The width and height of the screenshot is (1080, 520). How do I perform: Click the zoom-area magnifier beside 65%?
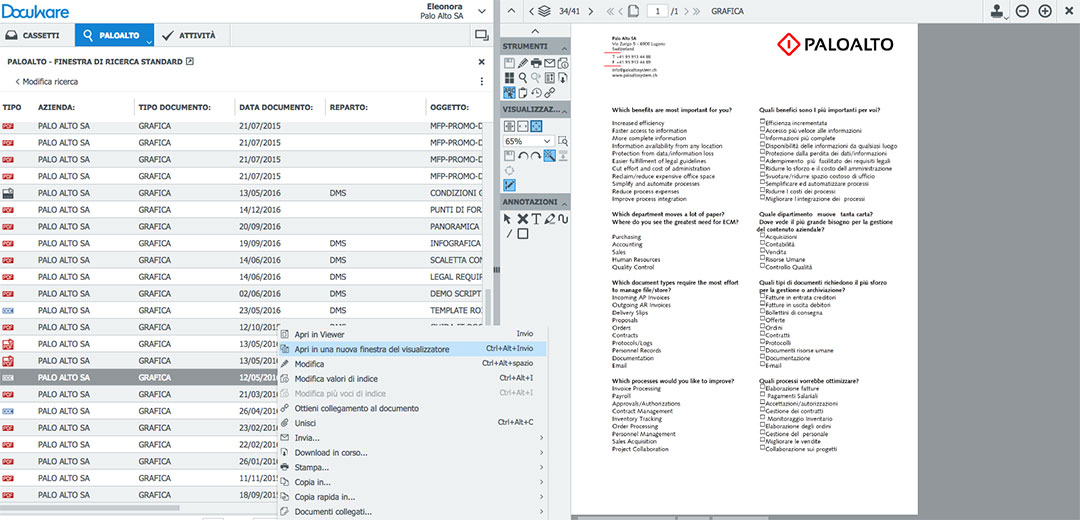tap(563, 141)
